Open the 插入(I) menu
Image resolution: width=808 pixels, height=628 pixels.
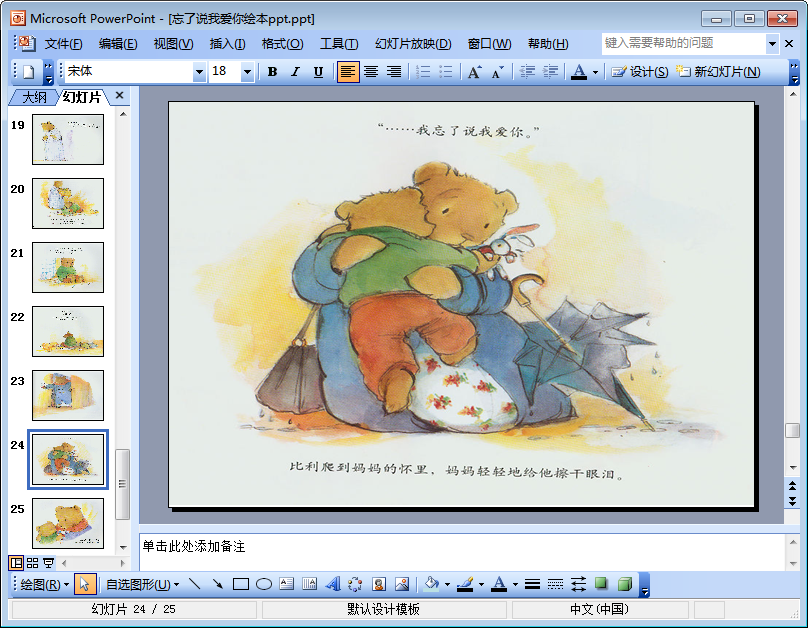coord(227,44)
